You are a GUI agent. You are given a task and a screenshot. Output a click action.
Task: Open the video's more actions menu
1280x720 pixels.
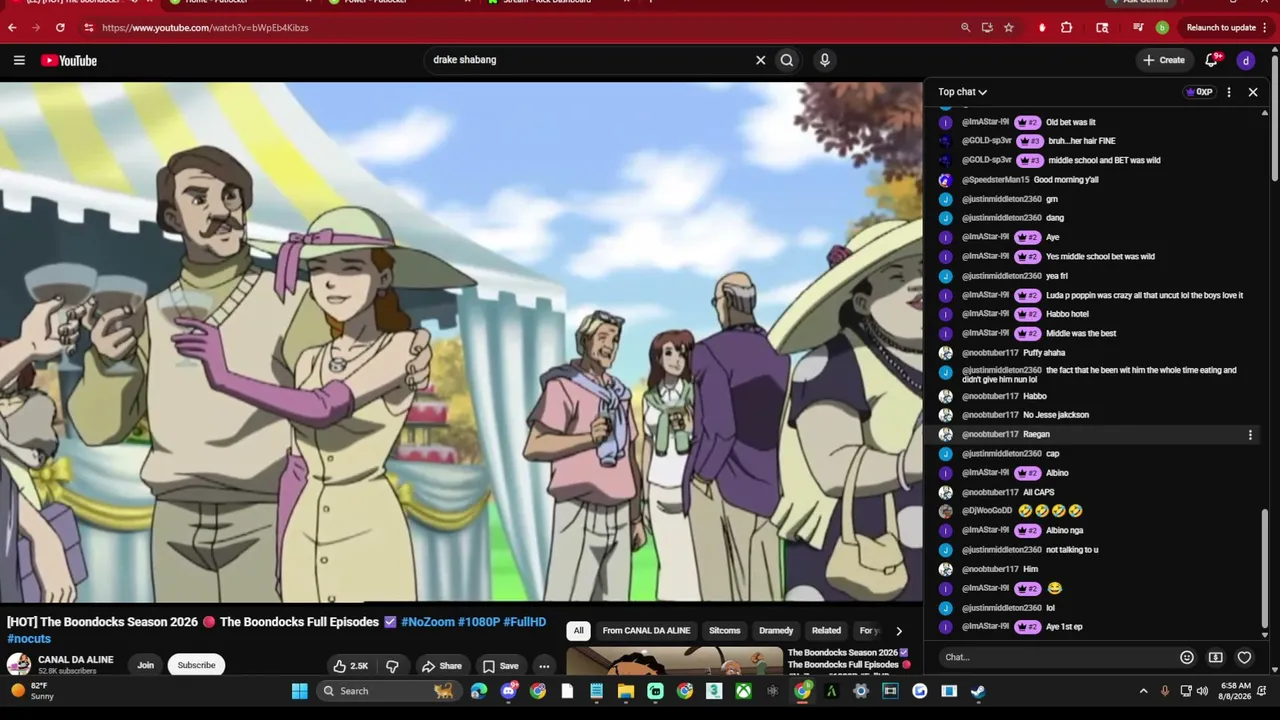tap(544, 666)
